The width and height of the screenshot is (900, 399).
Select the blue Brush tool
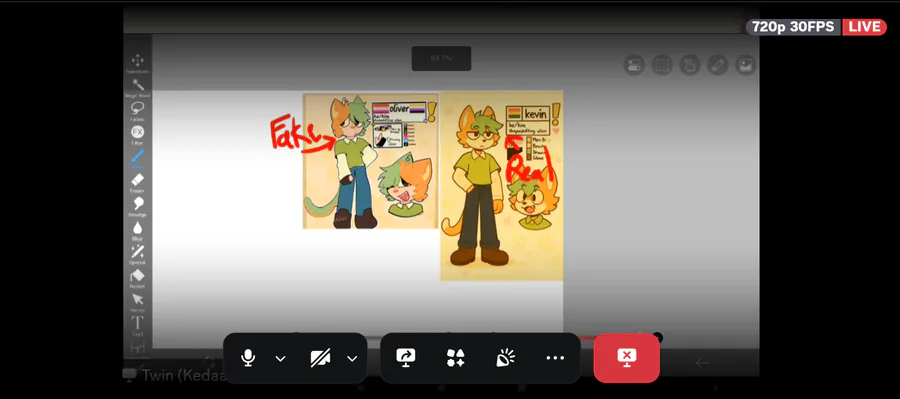pyautogui.click(x=137, y=156)
